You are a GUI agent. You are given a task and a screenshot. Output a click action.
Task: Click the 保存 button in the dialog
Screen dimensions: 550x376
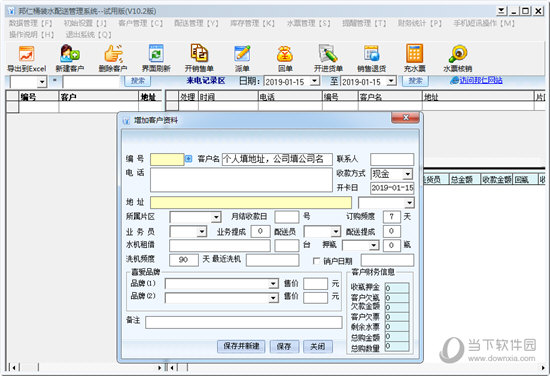pyautogui.click(x=284, y=347)
